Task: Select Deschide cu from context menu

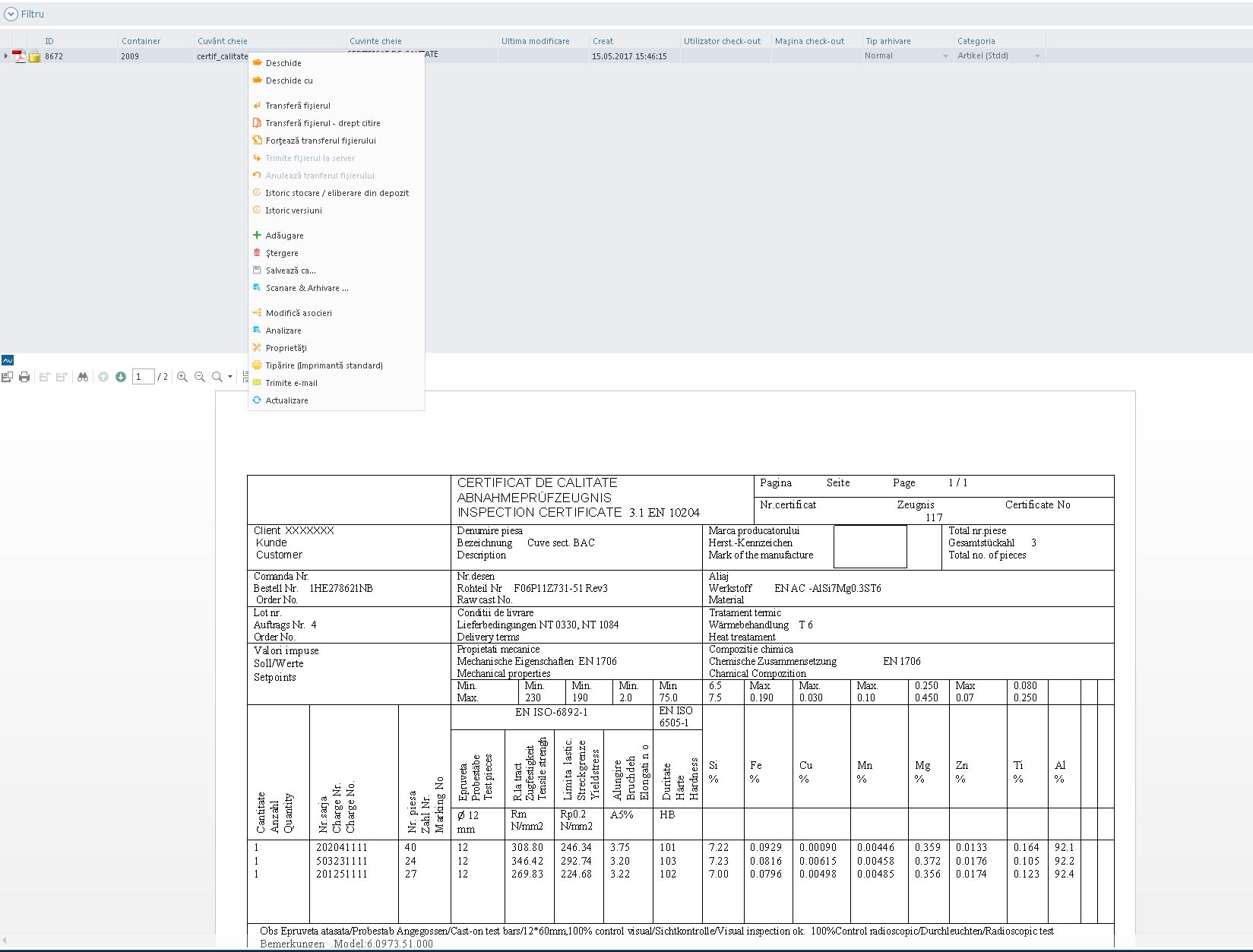Action: 289,81
